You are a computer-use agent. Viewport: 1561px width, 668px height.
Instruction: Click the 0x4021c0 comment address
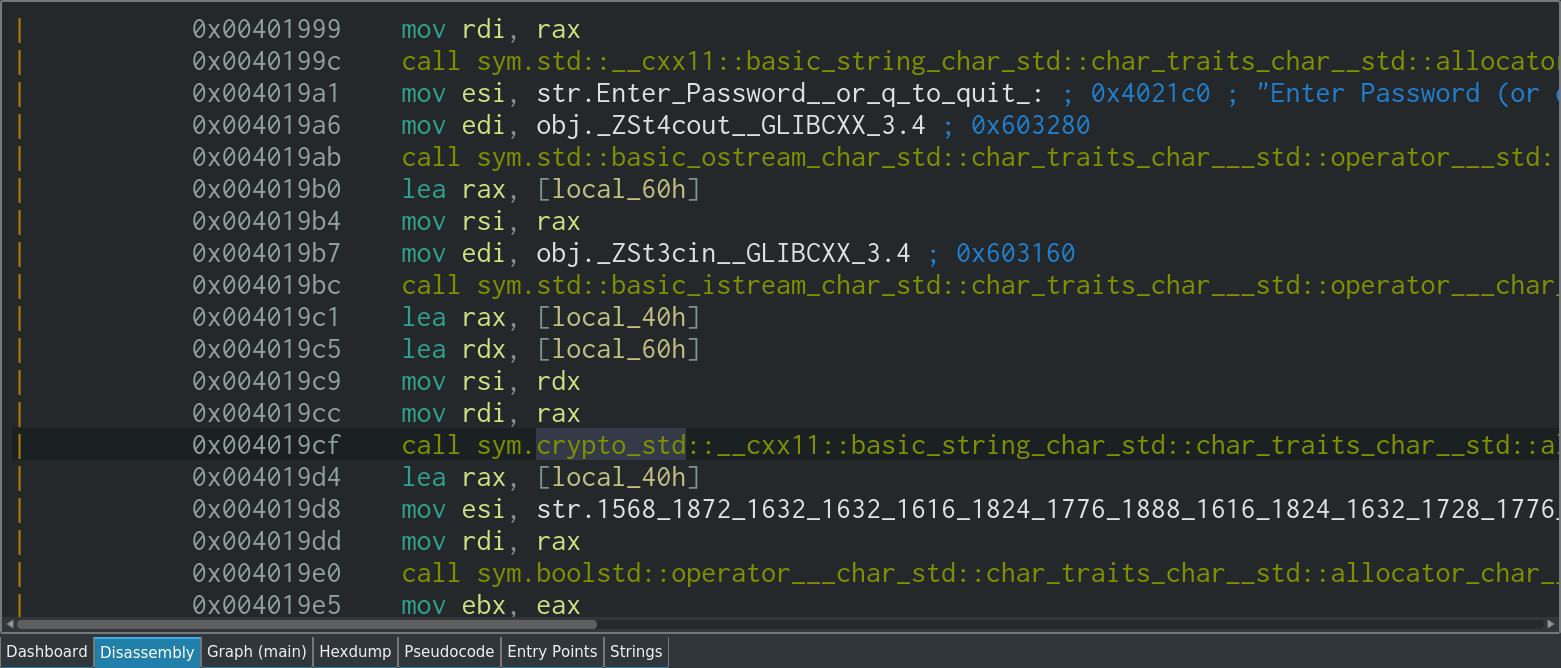click(1150, 94)
